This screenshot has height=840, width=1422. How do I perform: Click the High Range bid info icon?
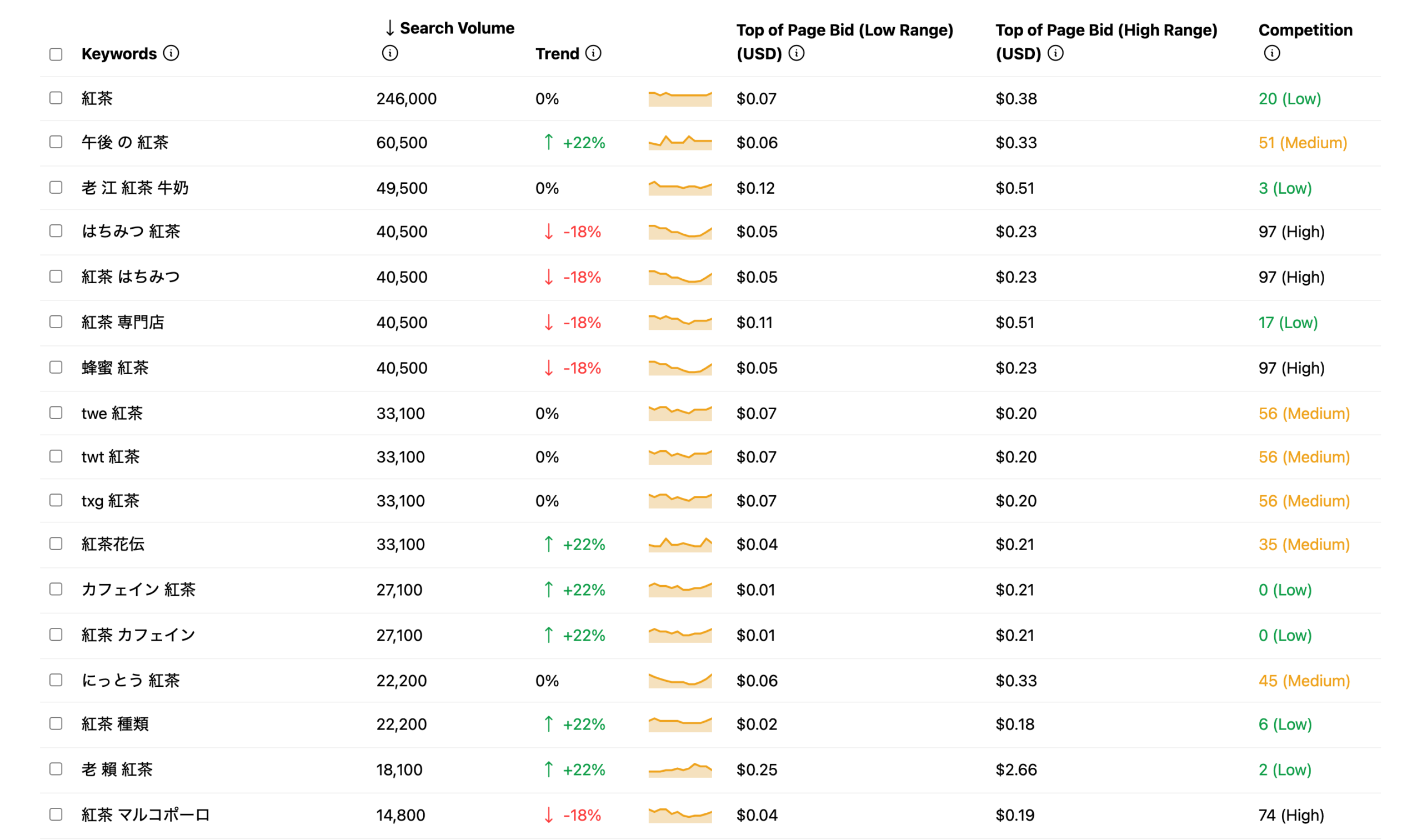[1055, 53]
